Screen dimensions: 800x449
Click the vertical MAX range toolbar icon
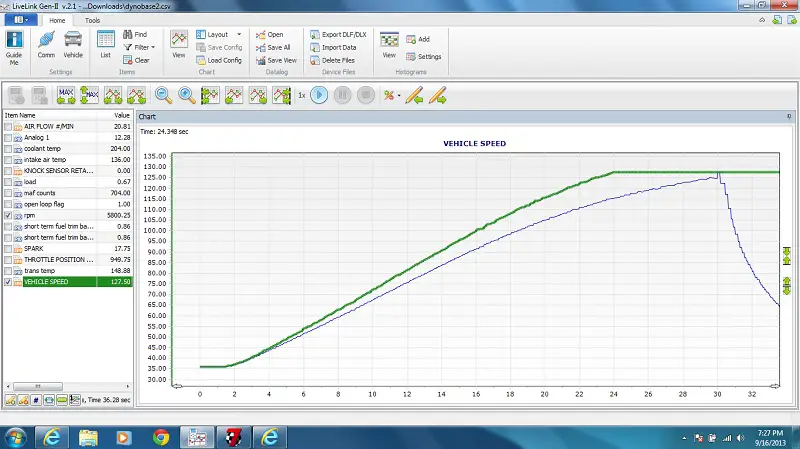point(89,95)
